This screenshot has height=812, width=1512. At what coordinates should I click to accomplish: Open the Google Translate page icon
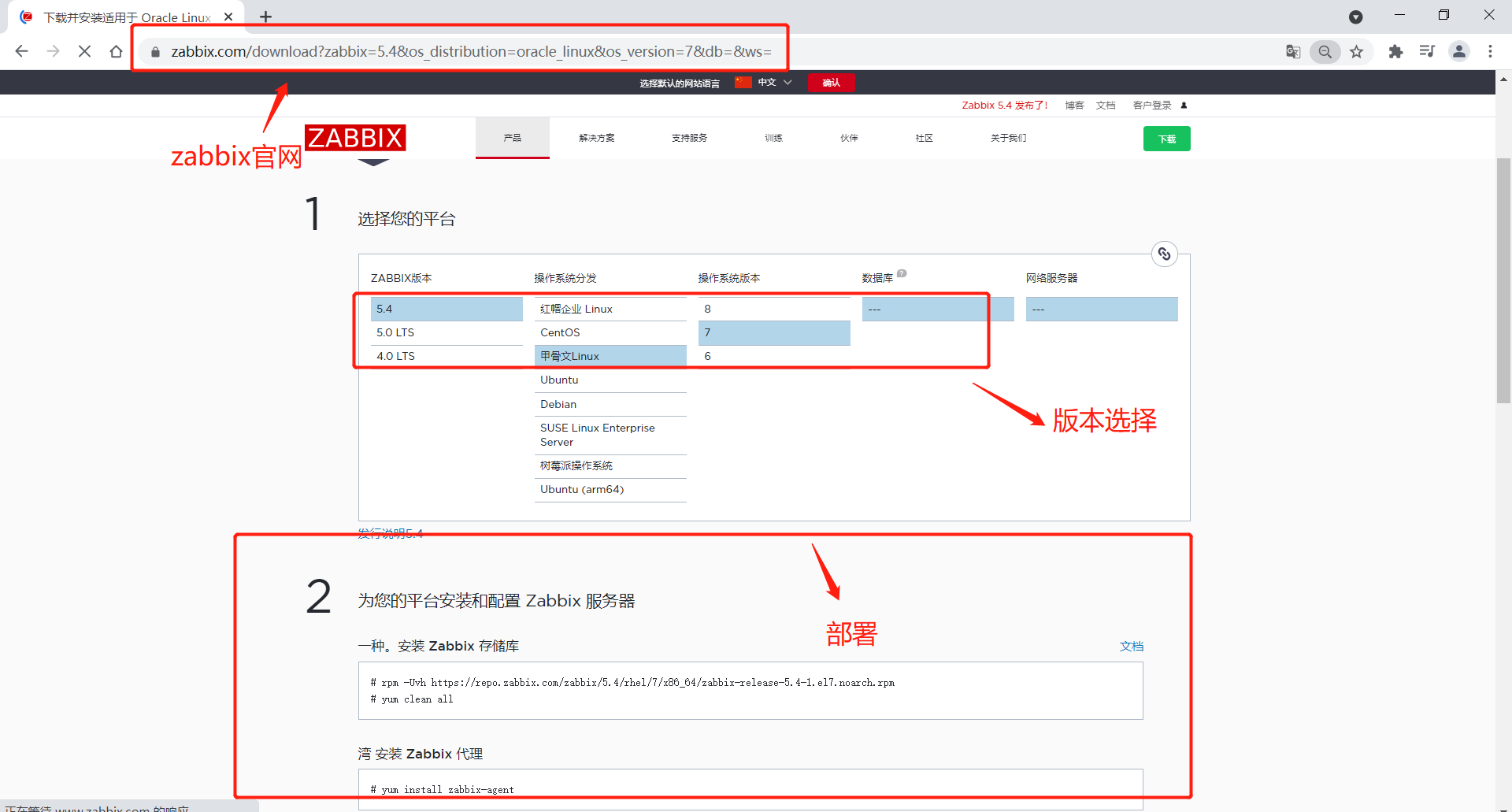click(1293, 51)
